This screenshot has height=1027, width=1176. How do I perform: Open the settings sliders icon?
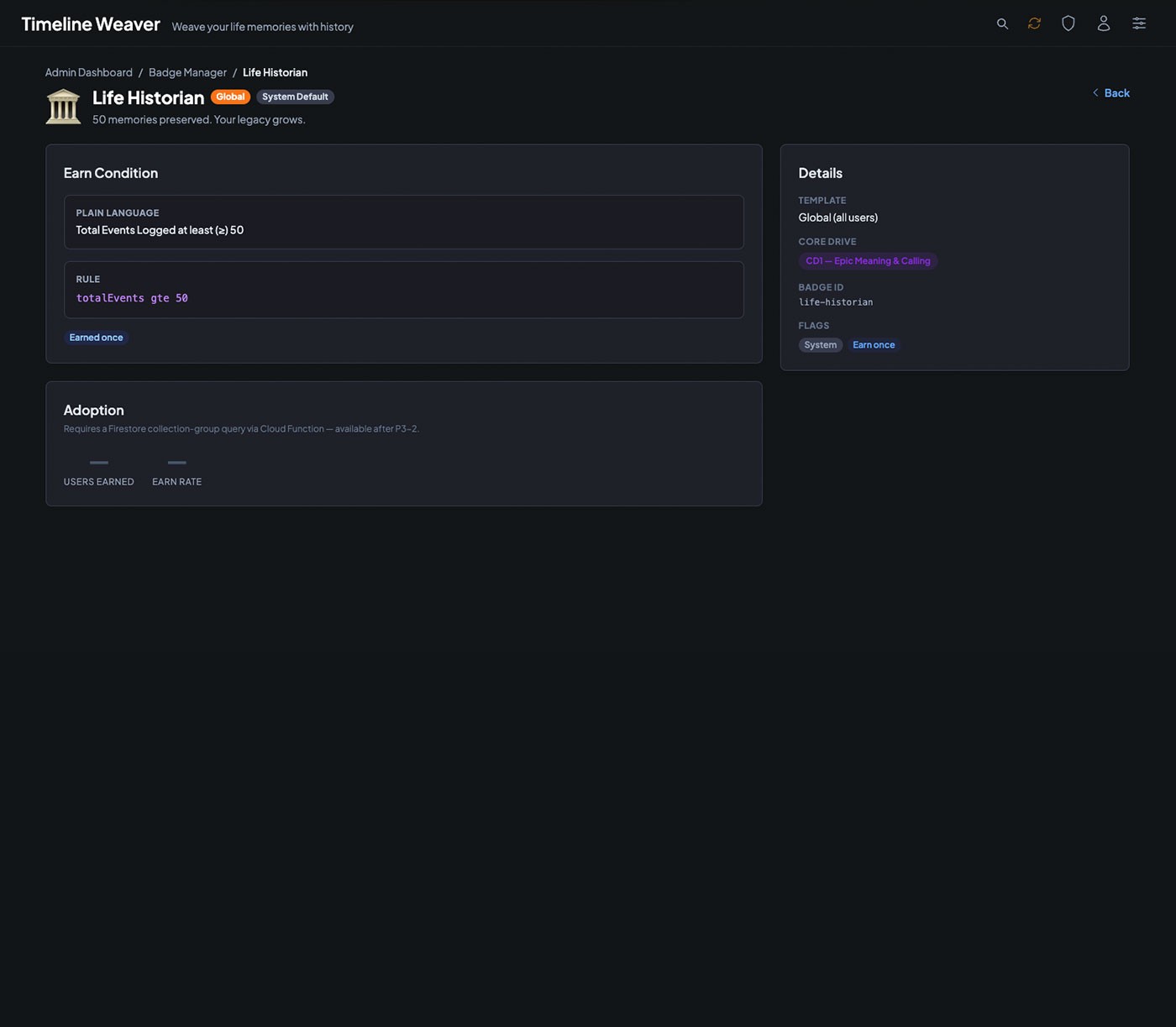click(x=1139, y=24)
